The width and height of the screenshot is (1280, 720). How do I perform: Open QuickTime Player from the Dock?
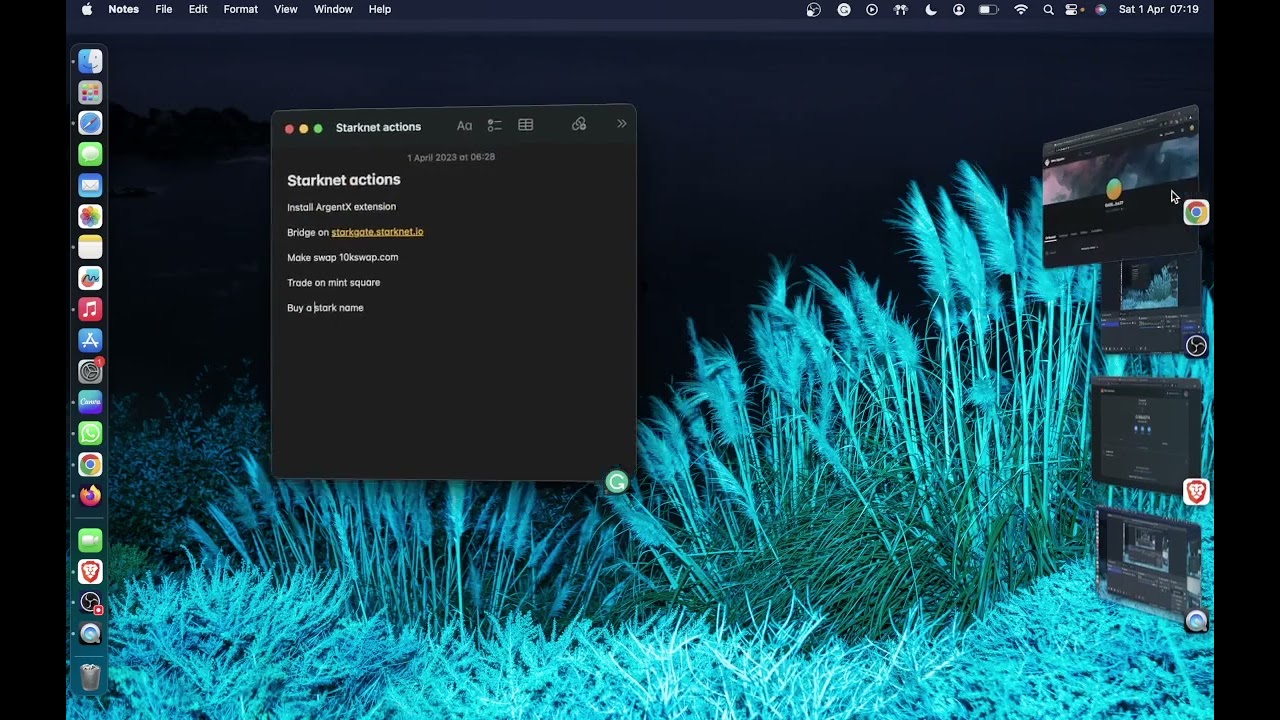(90, 634)
